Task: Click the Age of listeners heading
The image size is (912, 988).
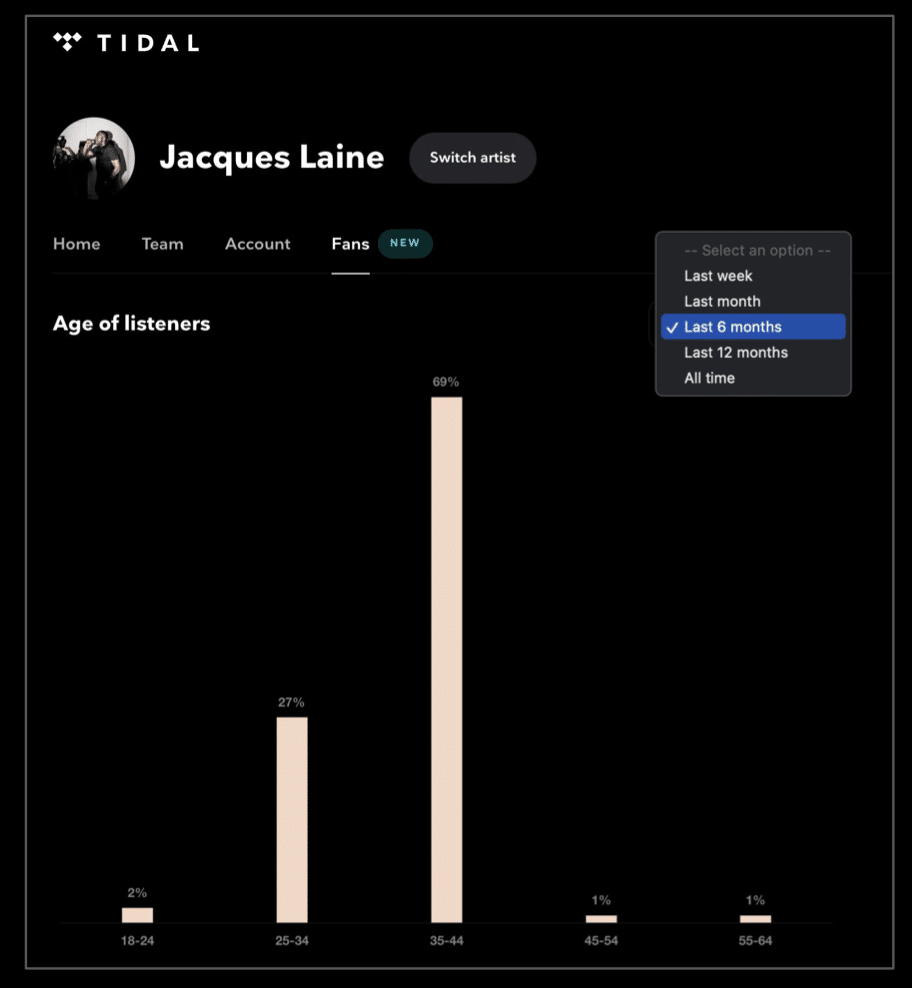Action: click(x=131, y=323)
